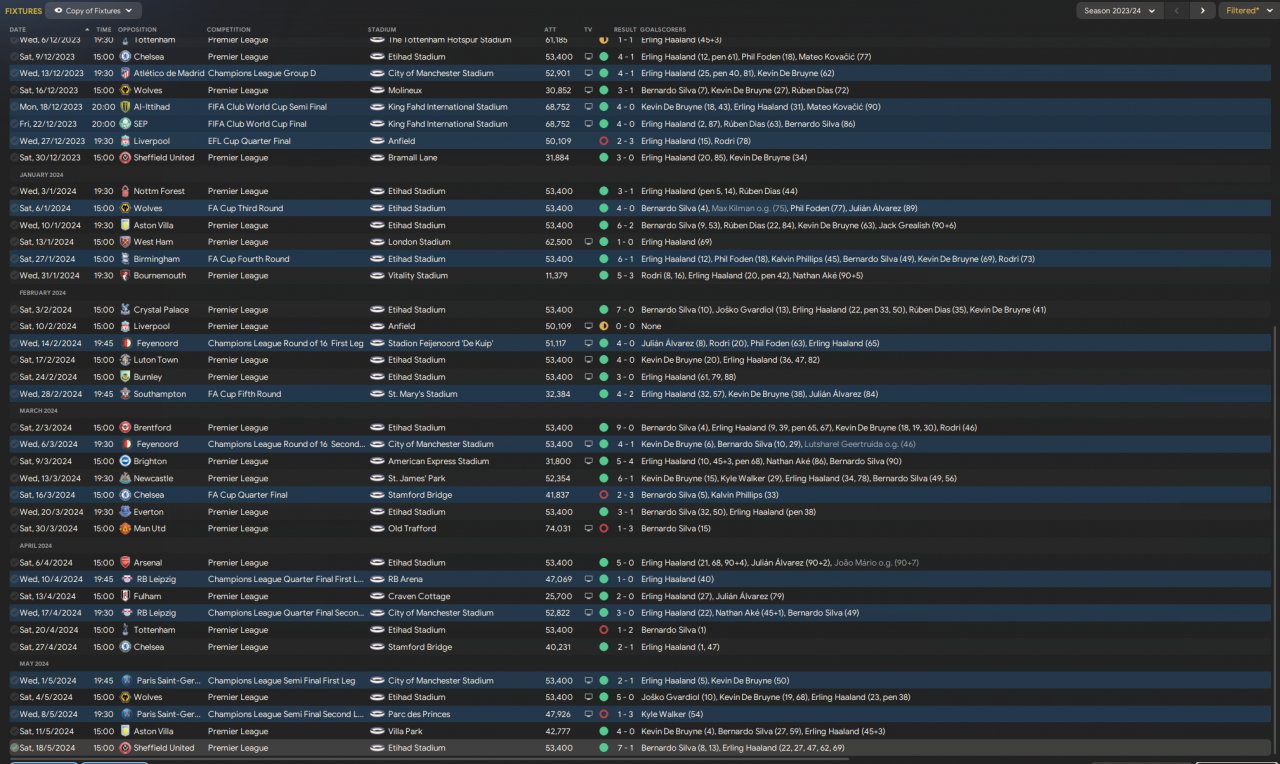Click the stadium icon beside Old Trafford
This screenshot has height=764, width=1280.
(x=377, y=529)
